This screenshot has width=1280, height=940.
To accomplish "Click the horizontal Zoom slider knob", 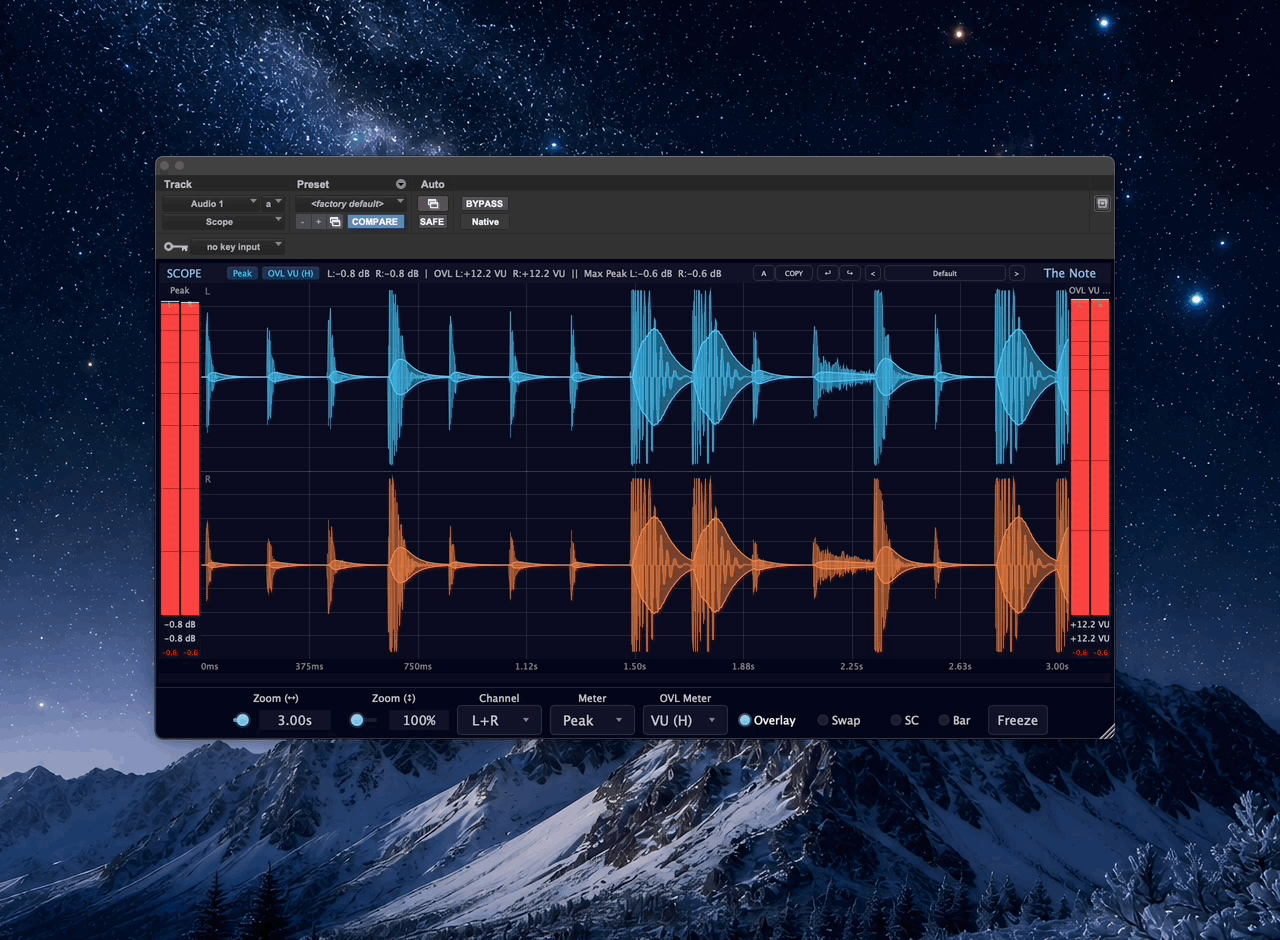I will tap(242, 720).
